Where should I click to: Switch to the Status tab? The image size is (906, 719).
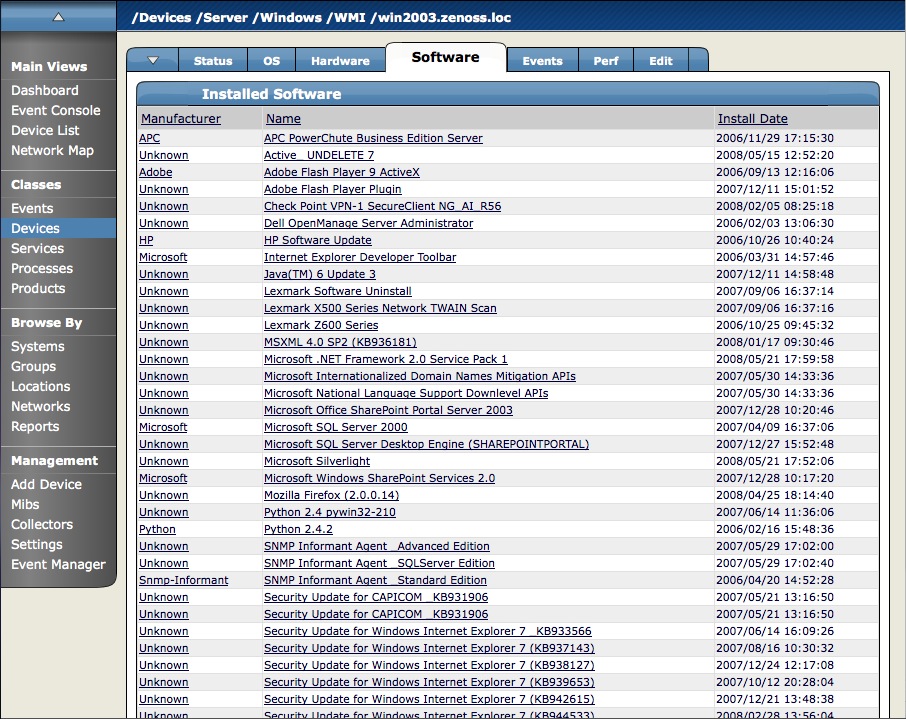[x=213, y=61]
